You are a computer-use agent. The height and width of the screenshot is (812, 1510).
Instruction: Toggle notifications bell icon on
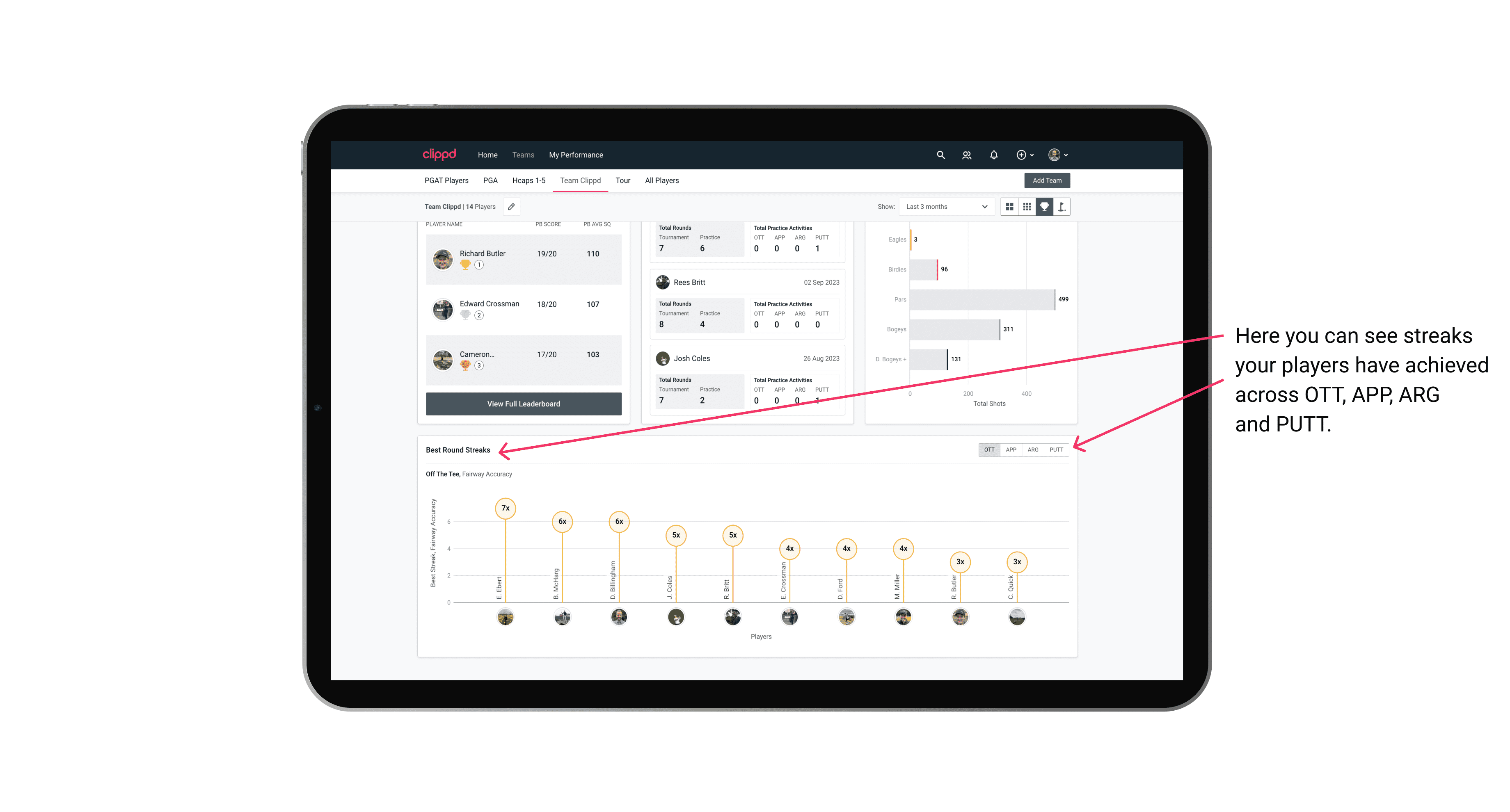(992, 155)
